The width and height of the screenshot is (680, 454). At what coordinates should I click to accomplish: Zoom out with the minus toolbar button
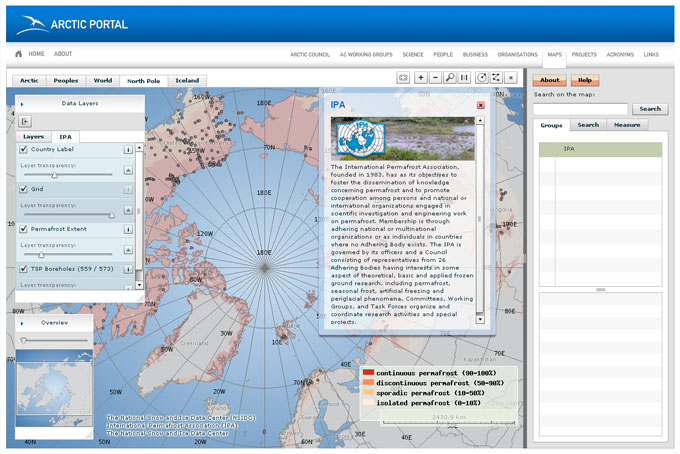click(435, 78)
